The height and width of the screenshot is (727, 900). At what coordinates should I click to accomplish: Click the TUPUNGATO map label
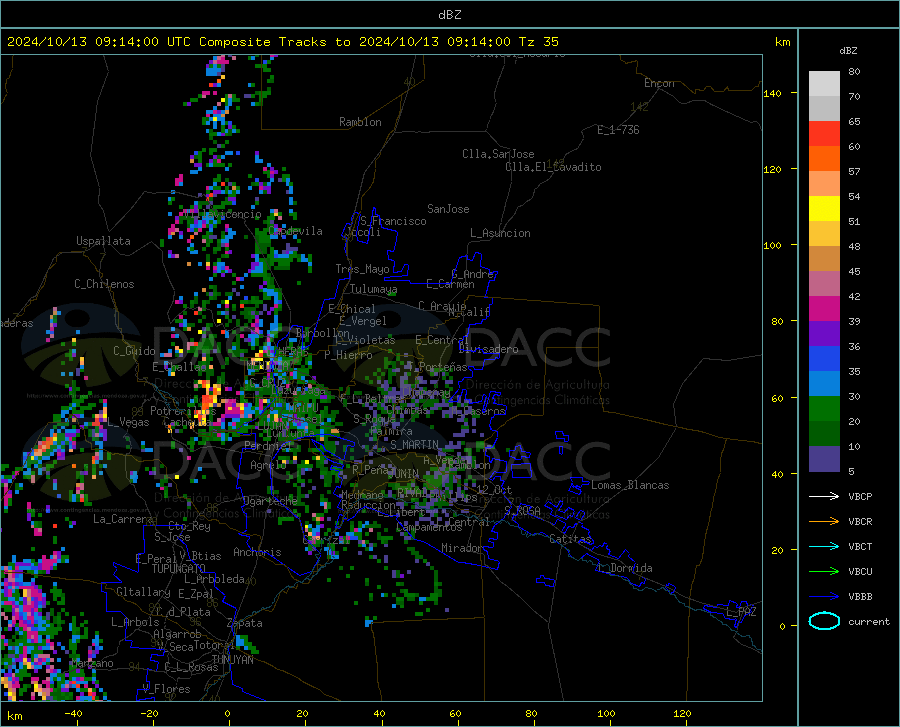pyautogui.click(x=179, y=569)
